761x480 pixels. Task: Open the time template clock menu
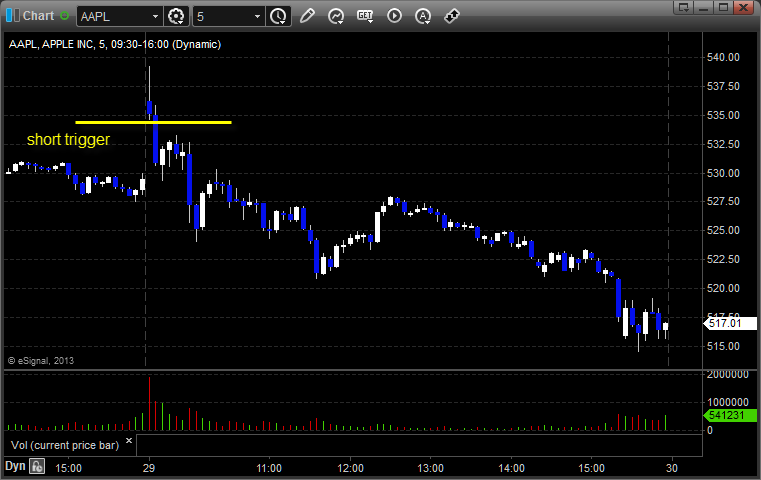point(278,17)
